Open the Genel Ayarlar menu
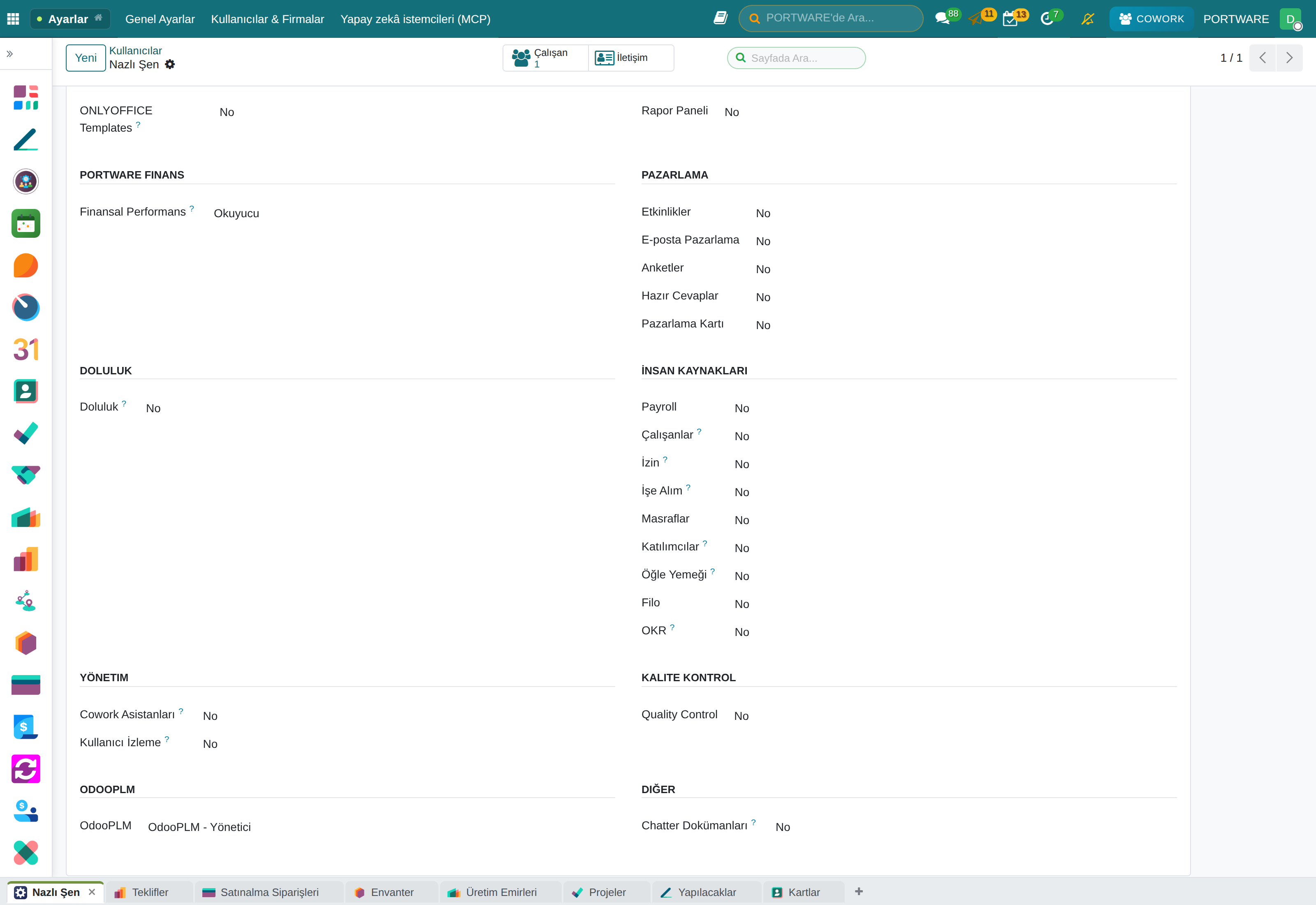The height and width of the screenshot is (905, 1316). pyautogui.click(x=160, y=19)
